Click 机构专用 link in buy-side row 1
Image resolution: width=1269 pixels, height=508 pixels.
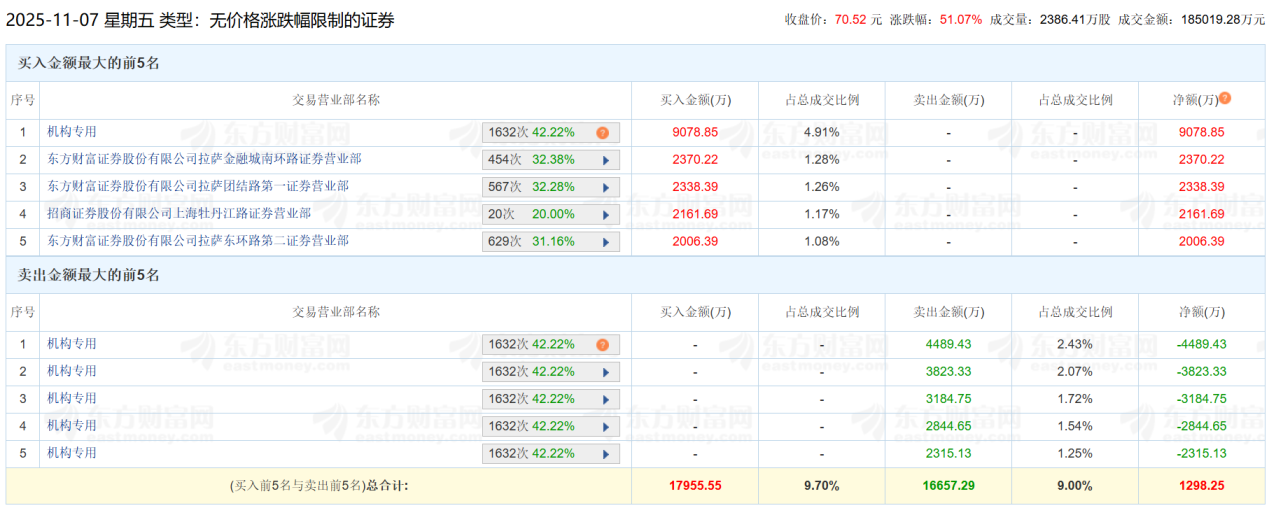(x=72, y=131)
